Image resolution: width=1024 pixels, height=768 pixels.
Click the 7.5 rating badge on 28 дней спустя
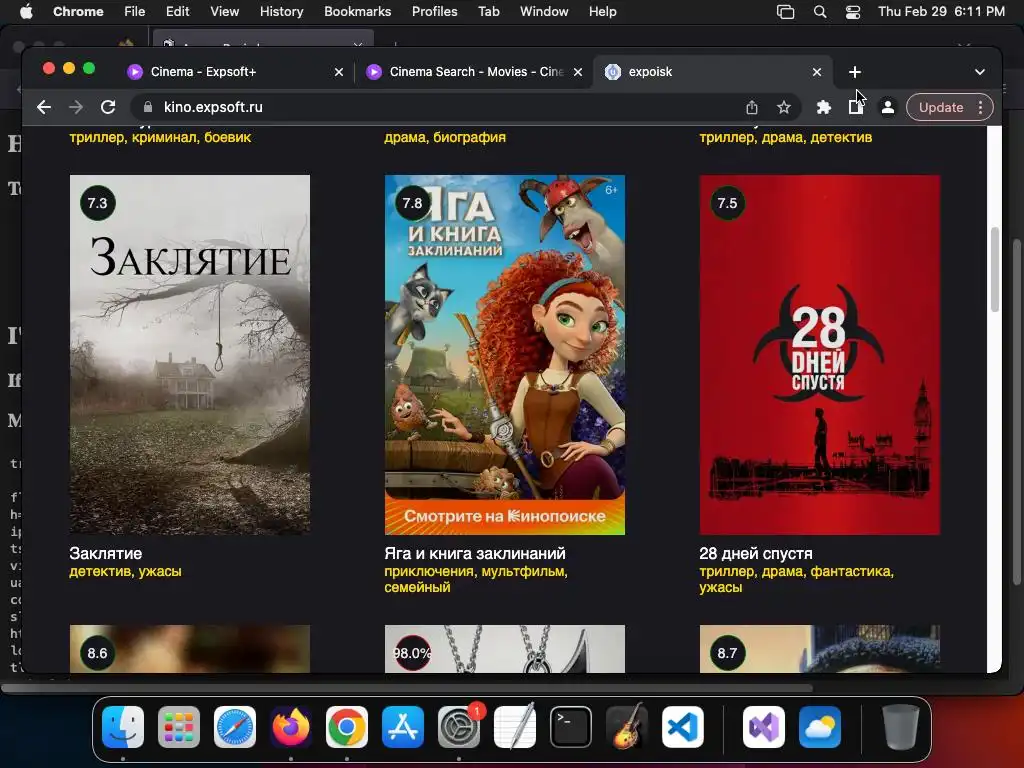pyautogui.click(x=727, y=203)
